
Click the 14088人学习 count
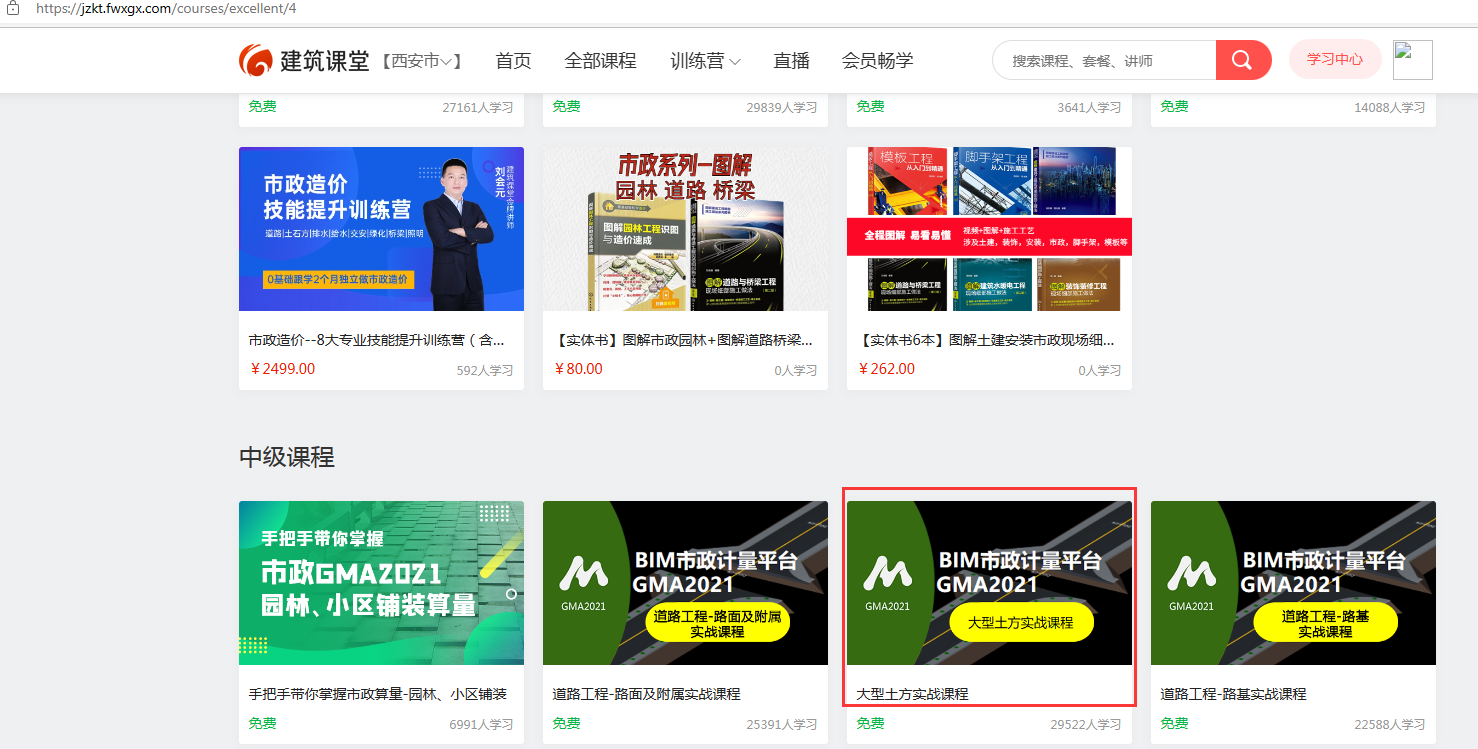[x=1390, y=108]
